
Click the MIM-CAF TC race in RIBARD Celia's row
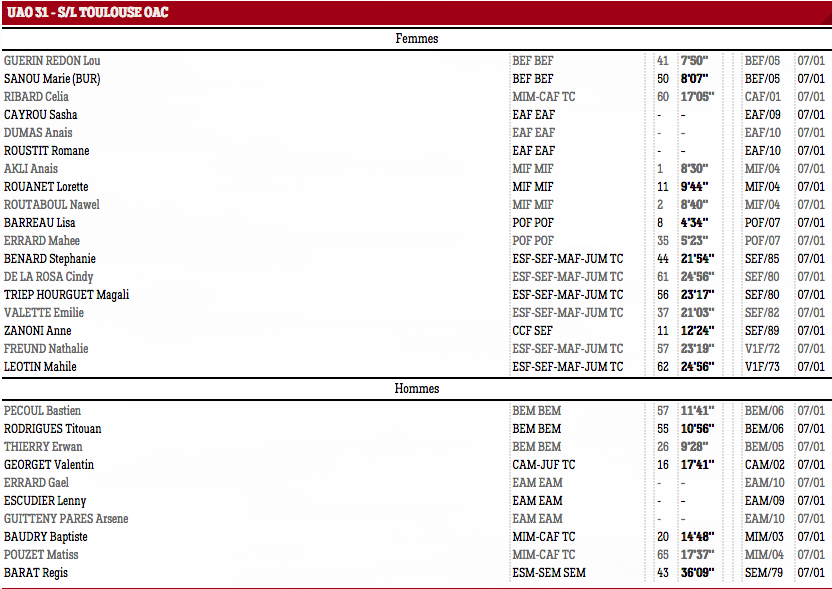[544, 97]
